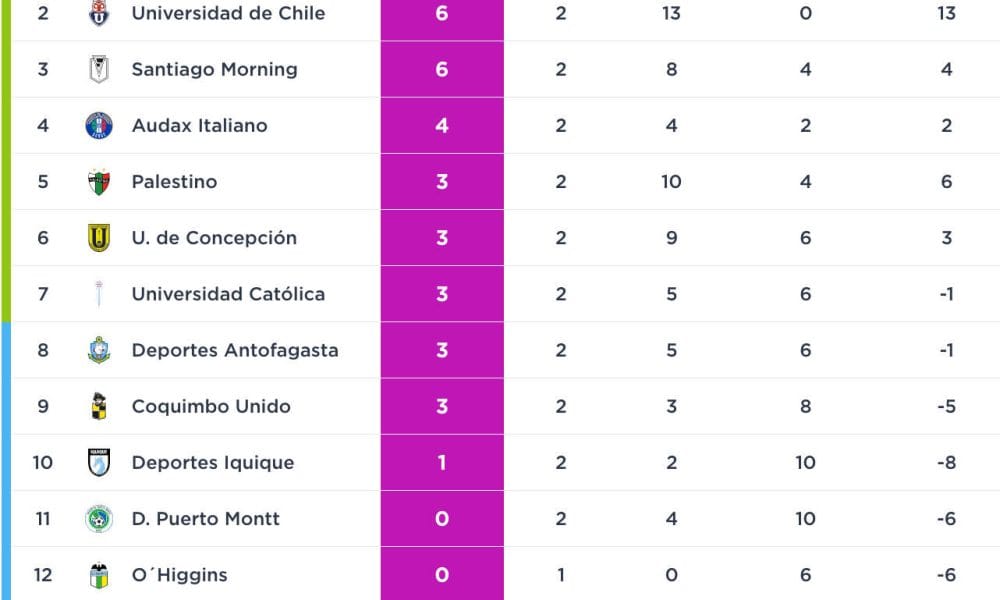Click the D. Puerto Montt round crest

pos(99,518)
